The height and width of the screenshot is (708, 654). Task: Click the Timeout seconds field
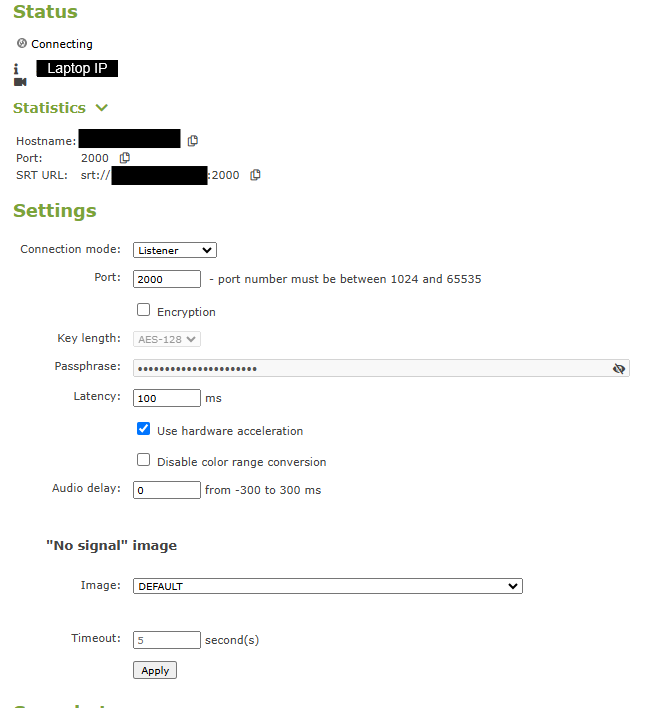167,640
